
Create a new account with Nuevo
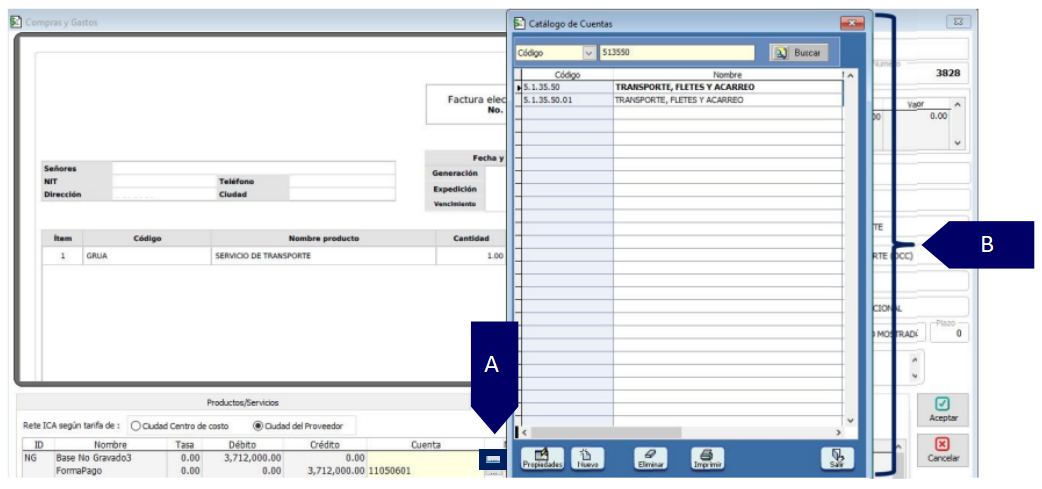[x=587, y=458]
